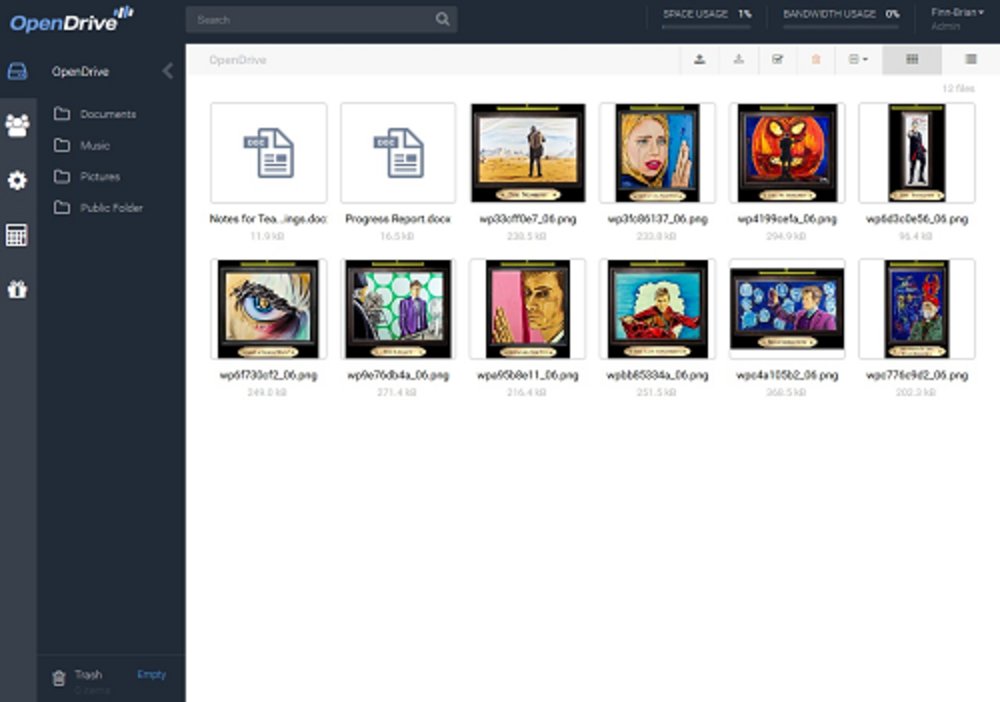Select the Notes for Tea...ings.doc document icon

click(x=268, y=153)
